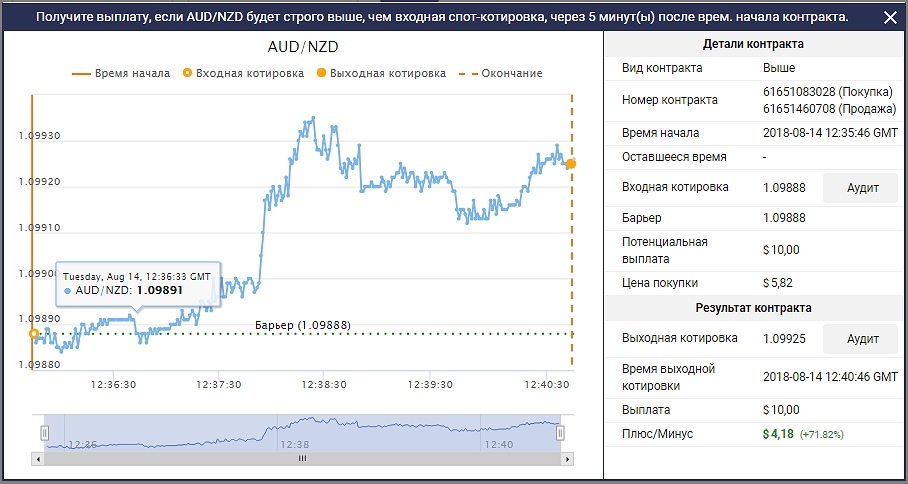Click the Барьер (1.09888) line label
908x484 pixels.
click(303, 325)
